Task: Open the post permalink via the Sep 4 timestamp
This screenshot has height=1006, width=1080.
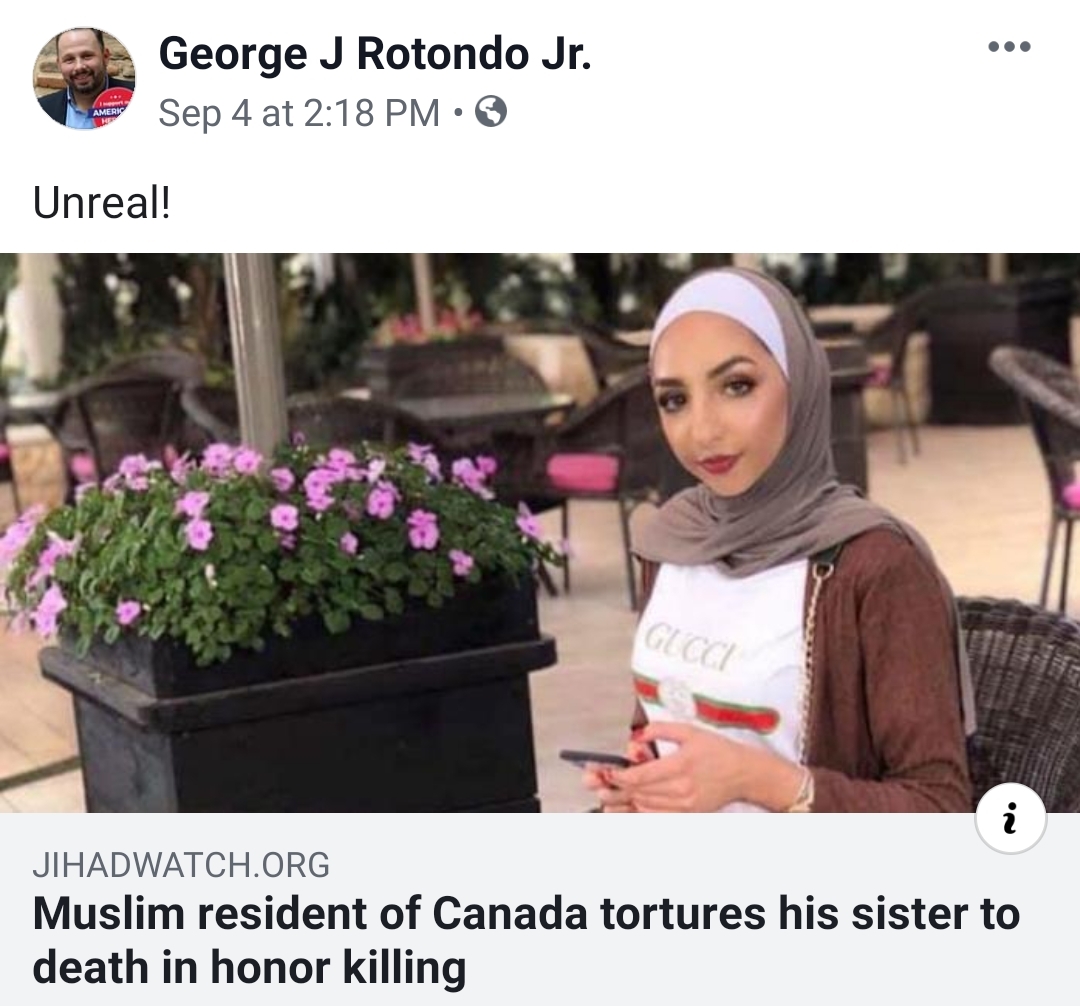Action: click(298, 113)
